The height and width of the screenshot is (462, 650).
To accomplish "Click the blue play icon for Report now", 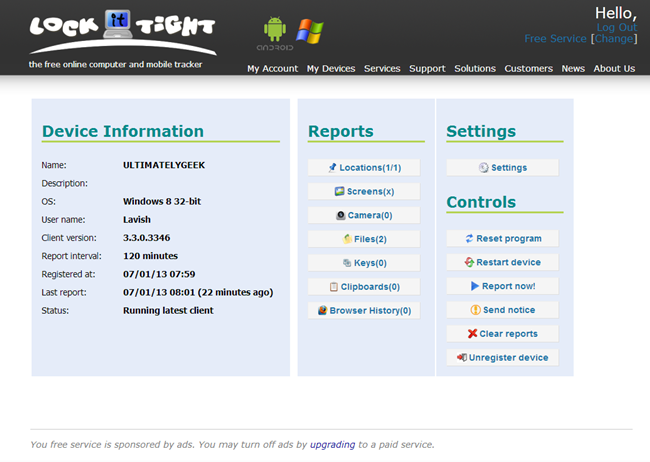I will [x=475, y=286].
